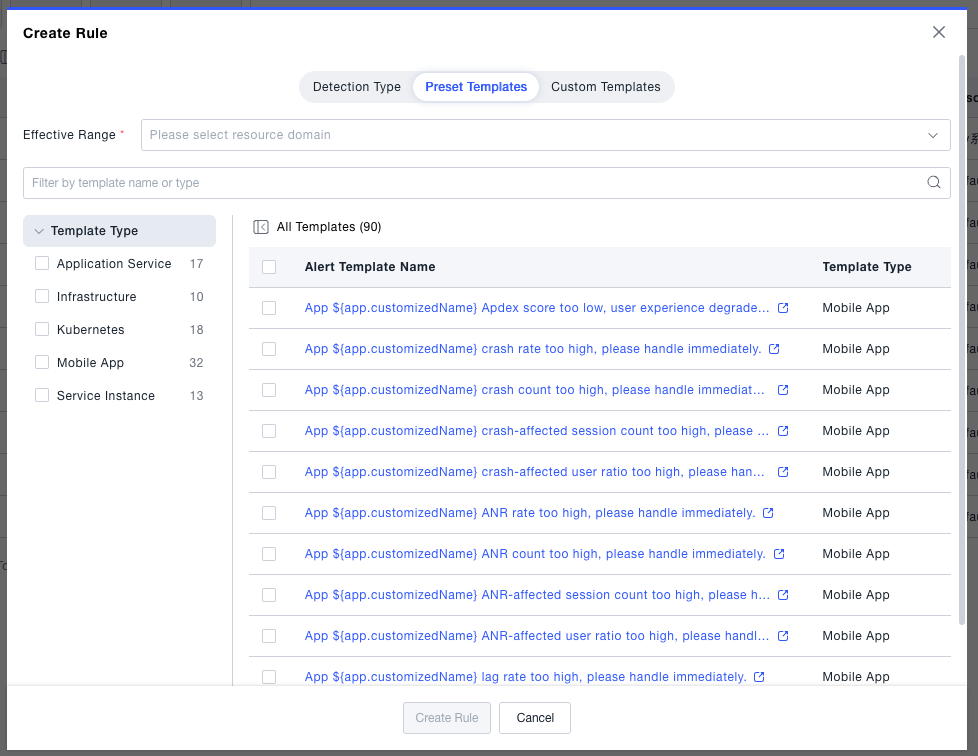Open the Effective Range resource domain dropdown
This screenshot has width=978, height=756.
546,135
